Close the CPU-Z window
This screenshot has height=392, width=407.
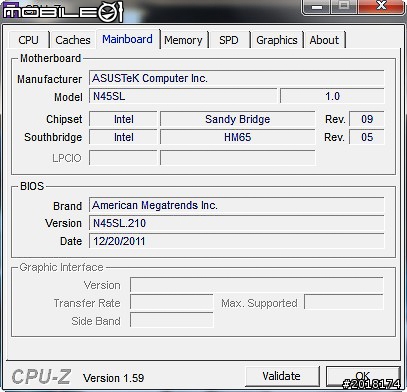381,6
